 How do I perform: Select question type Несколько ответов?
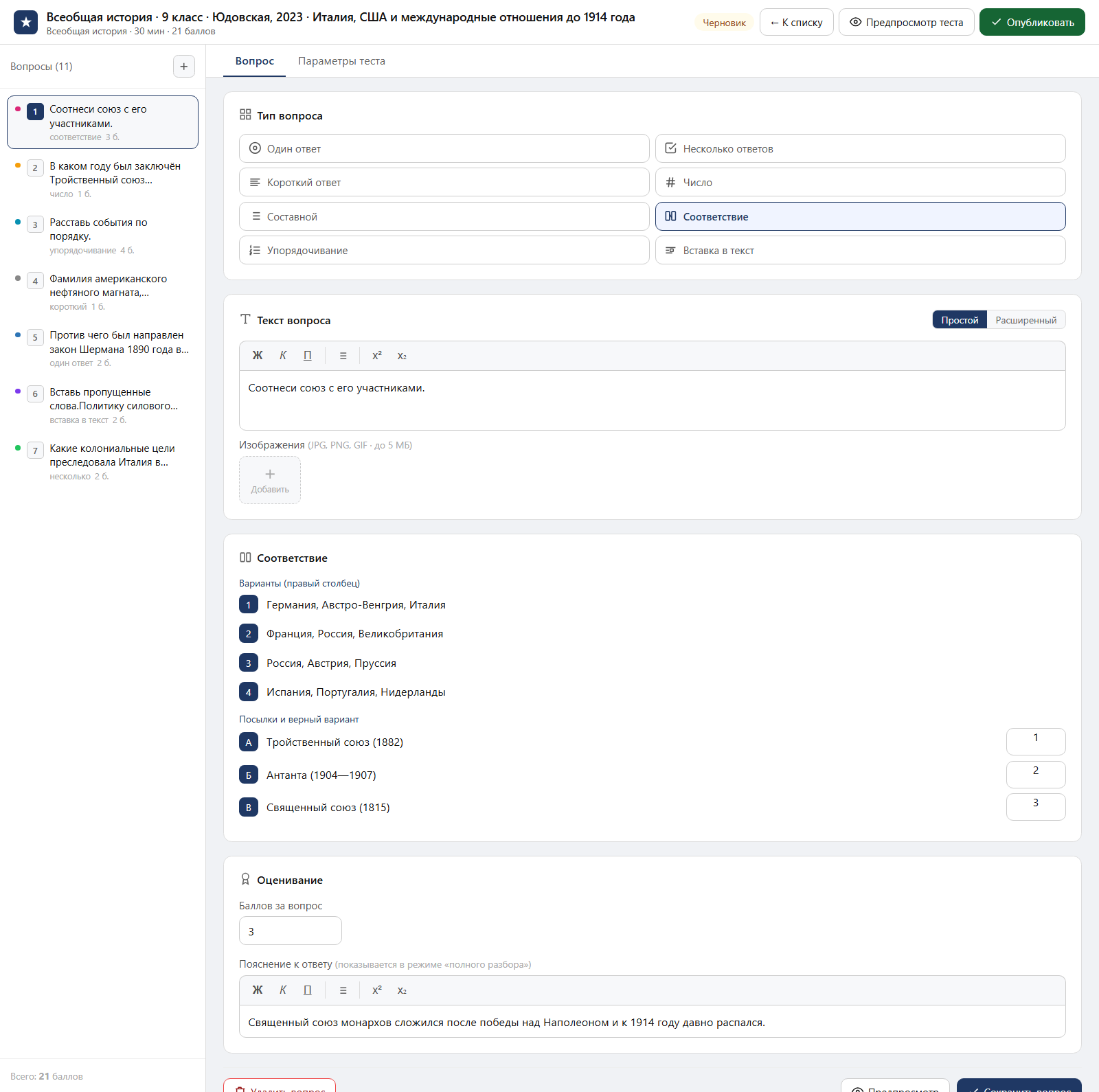860,148
